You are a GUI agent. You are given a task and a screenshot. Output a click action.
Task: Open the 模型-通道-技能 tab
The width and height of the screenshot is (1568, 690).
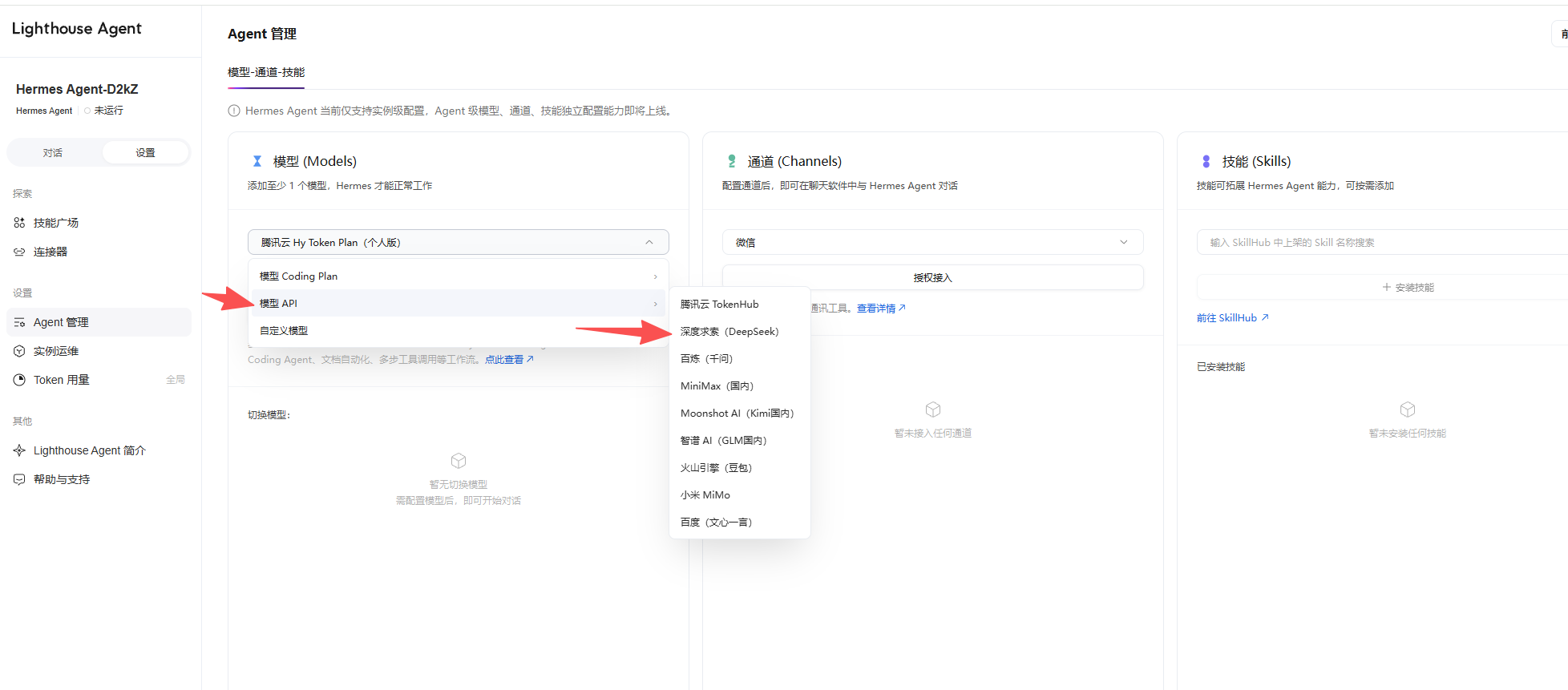click(x=266, y=72)
